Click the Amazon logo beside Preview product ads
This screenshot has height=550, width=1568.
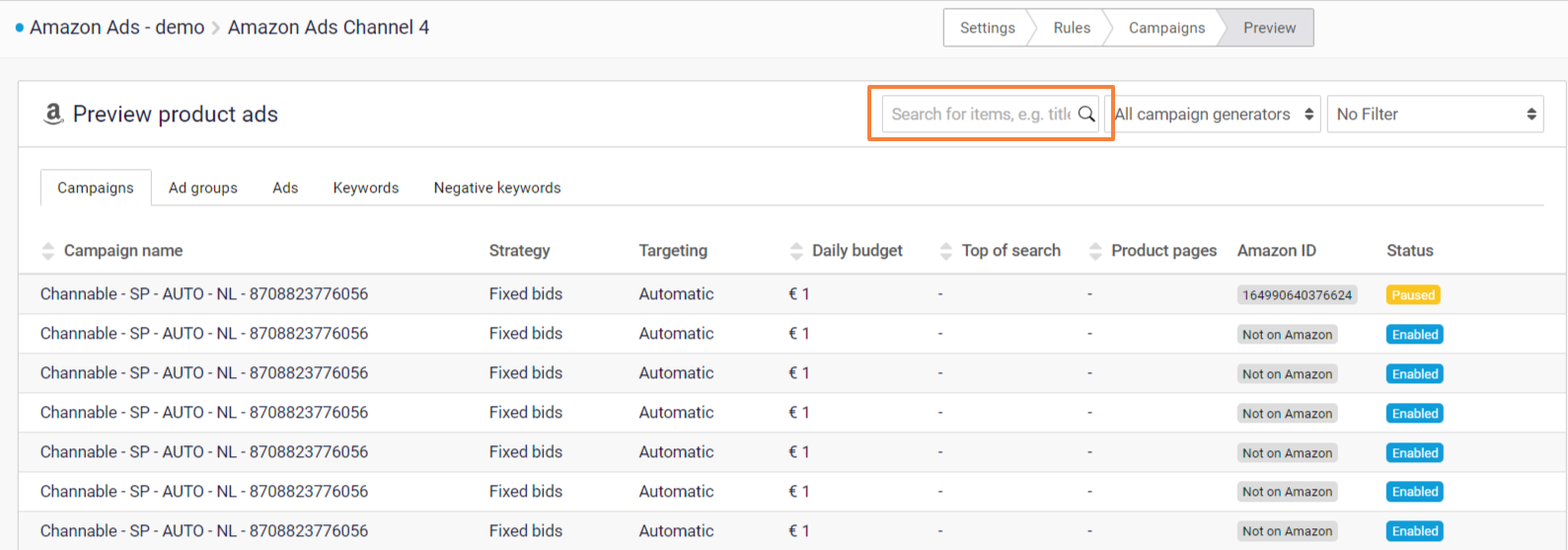(53, 115)
